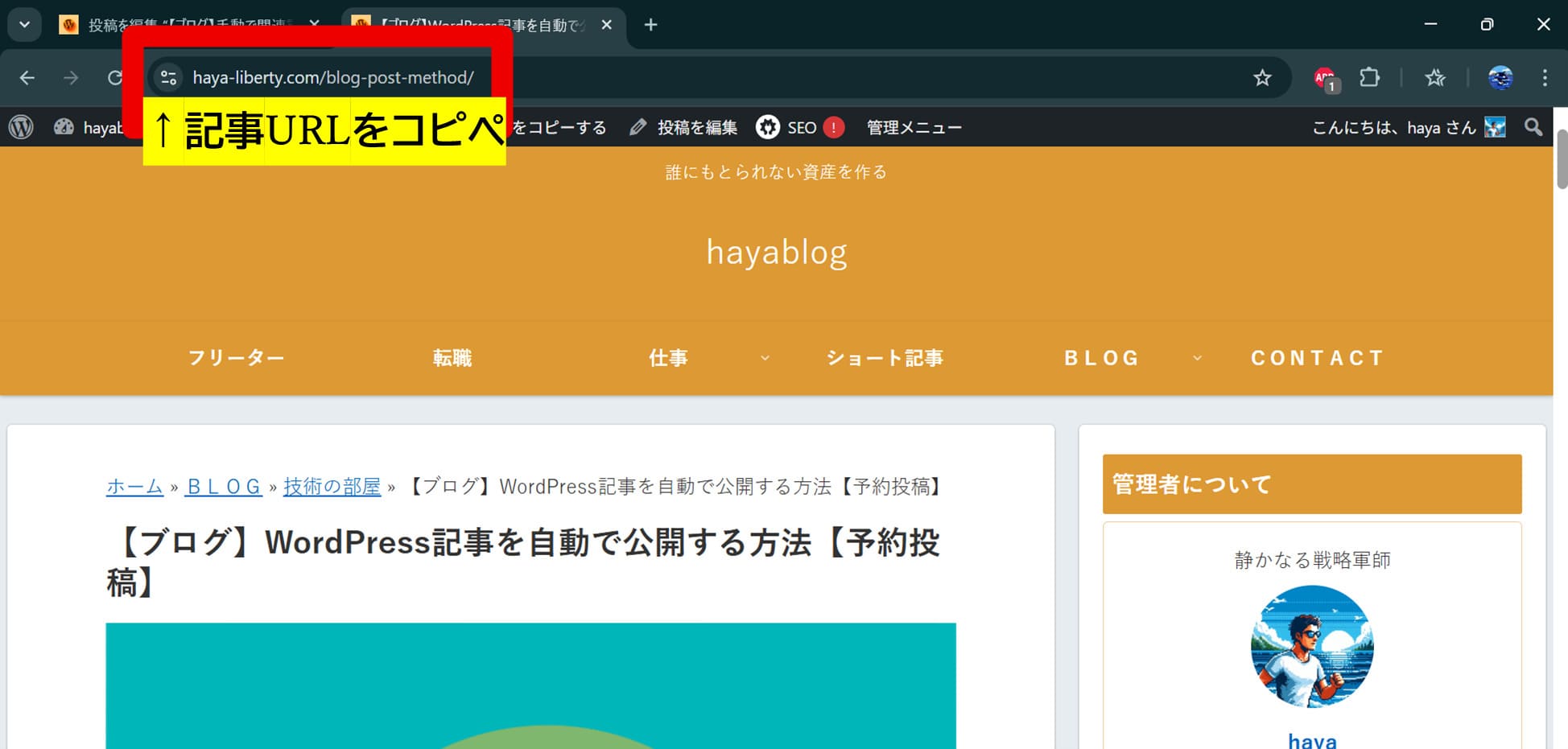
Task: Close the active WordPress記事 browser tab
Action: tap(607, 25)
